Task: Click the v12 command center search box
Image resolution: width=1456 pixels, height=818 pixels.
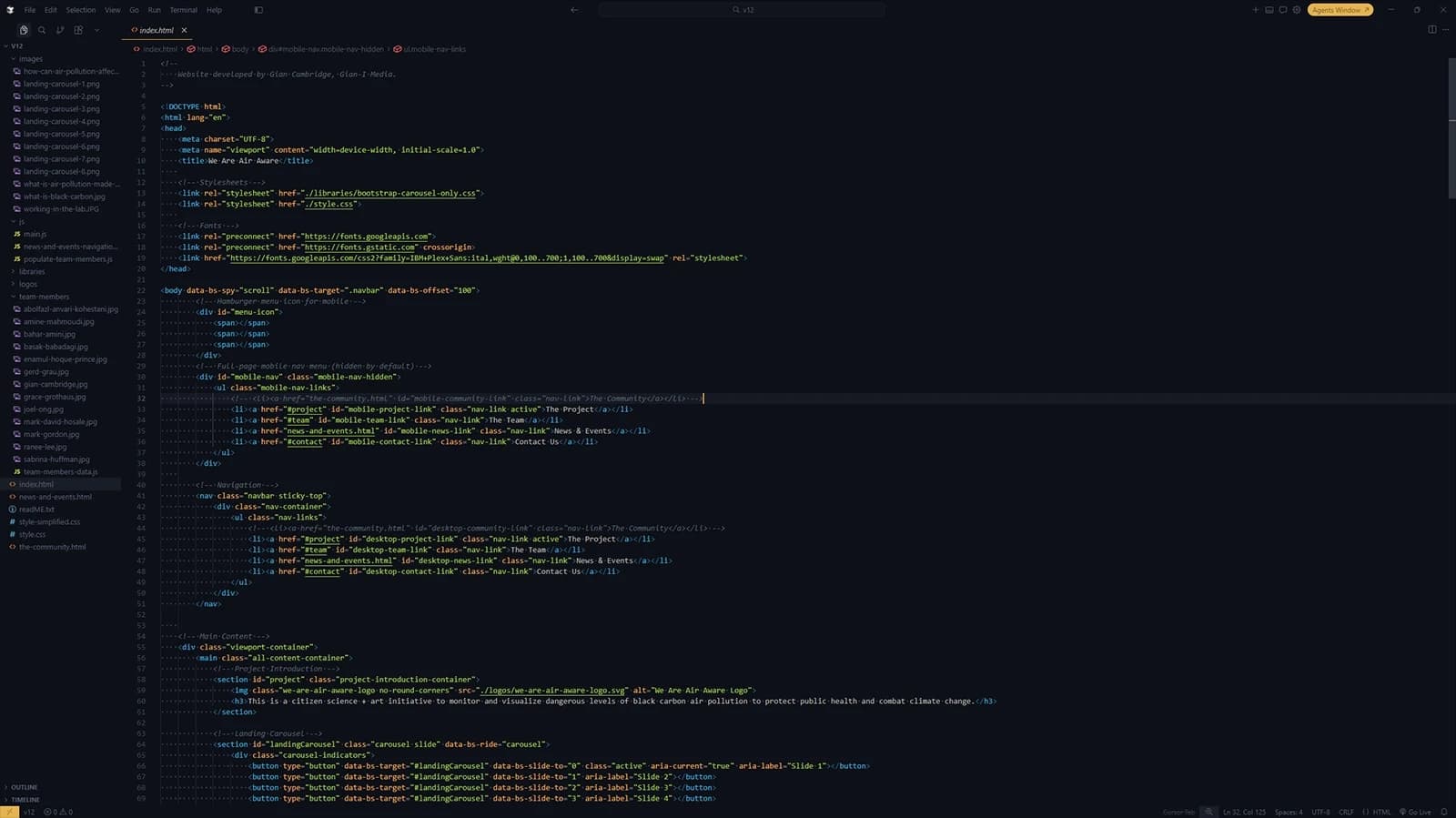Action: pos(742,10)
